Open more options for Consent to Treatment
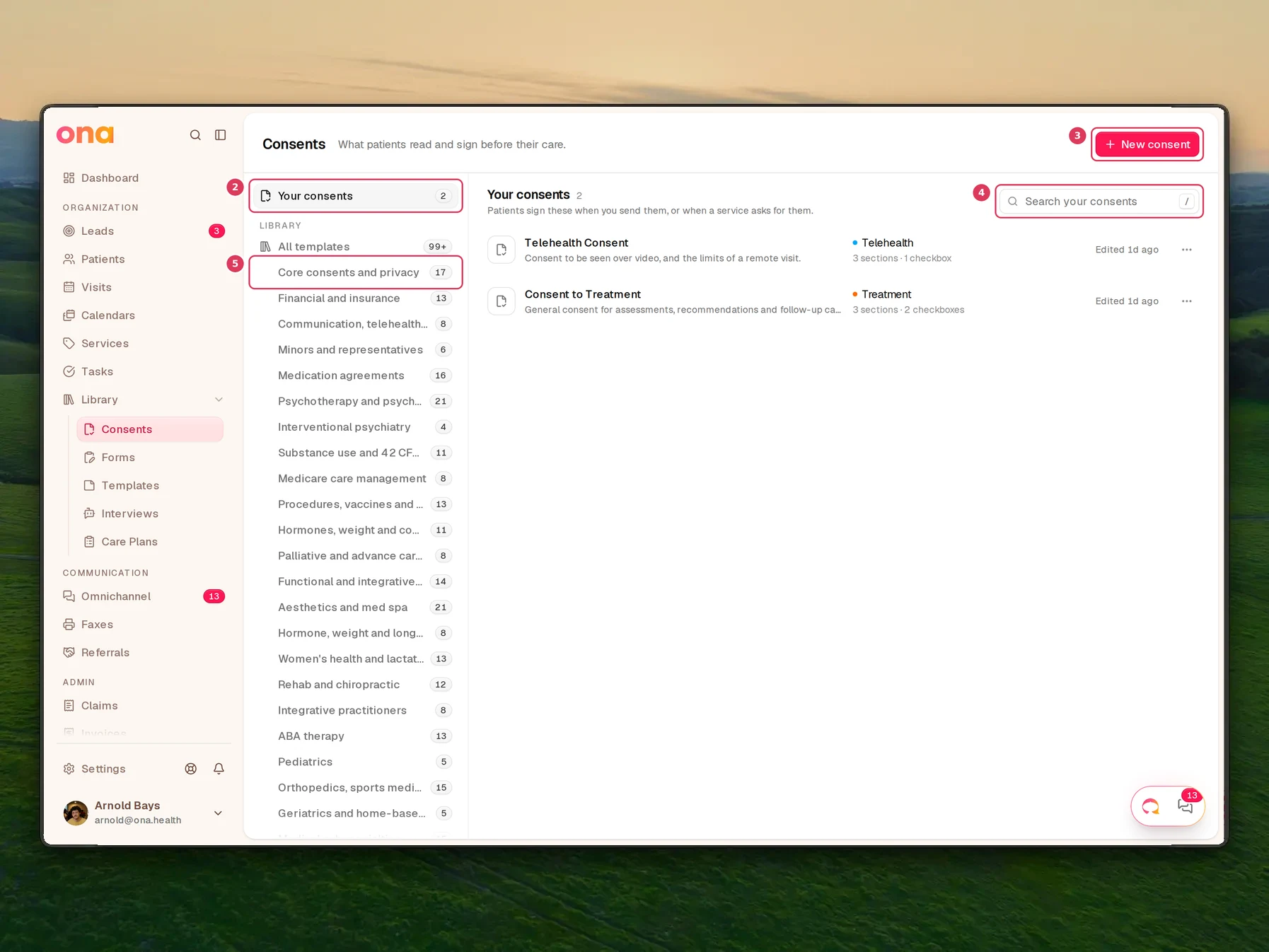 1187,301
